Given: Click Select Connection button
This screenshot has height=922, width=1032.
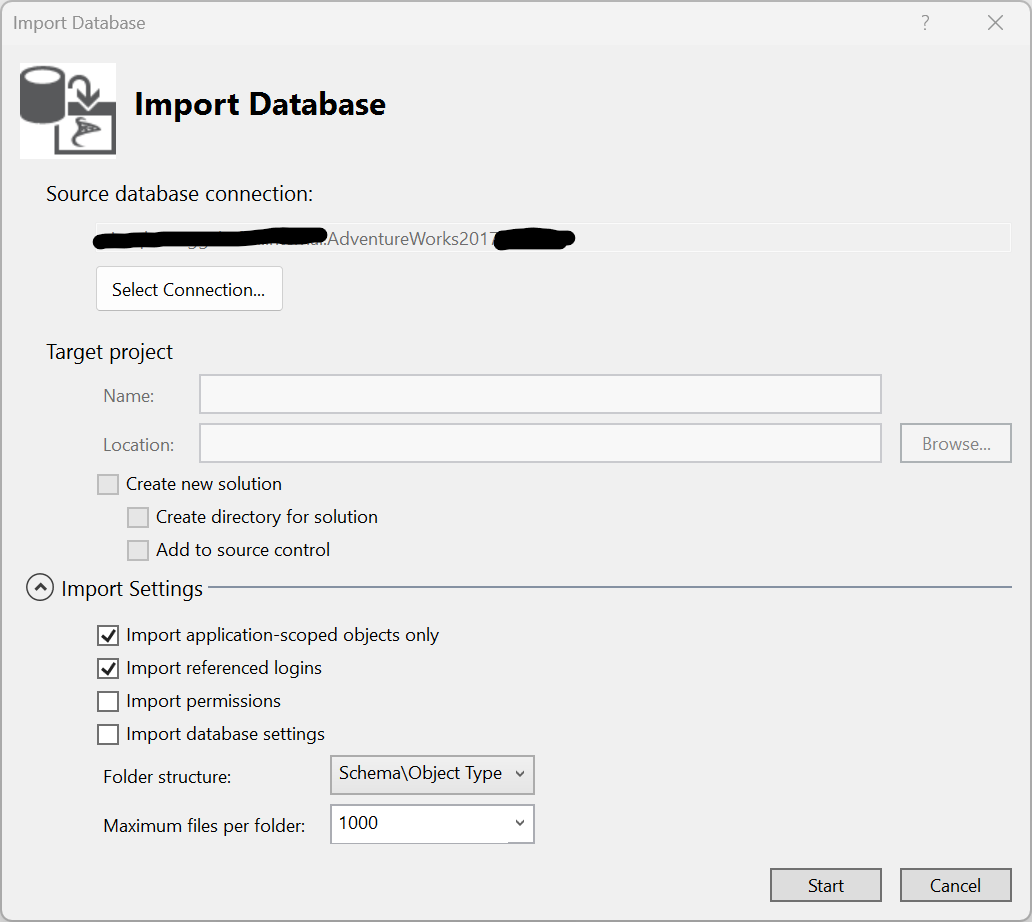Looking at the screenshot, I should 189,288.
